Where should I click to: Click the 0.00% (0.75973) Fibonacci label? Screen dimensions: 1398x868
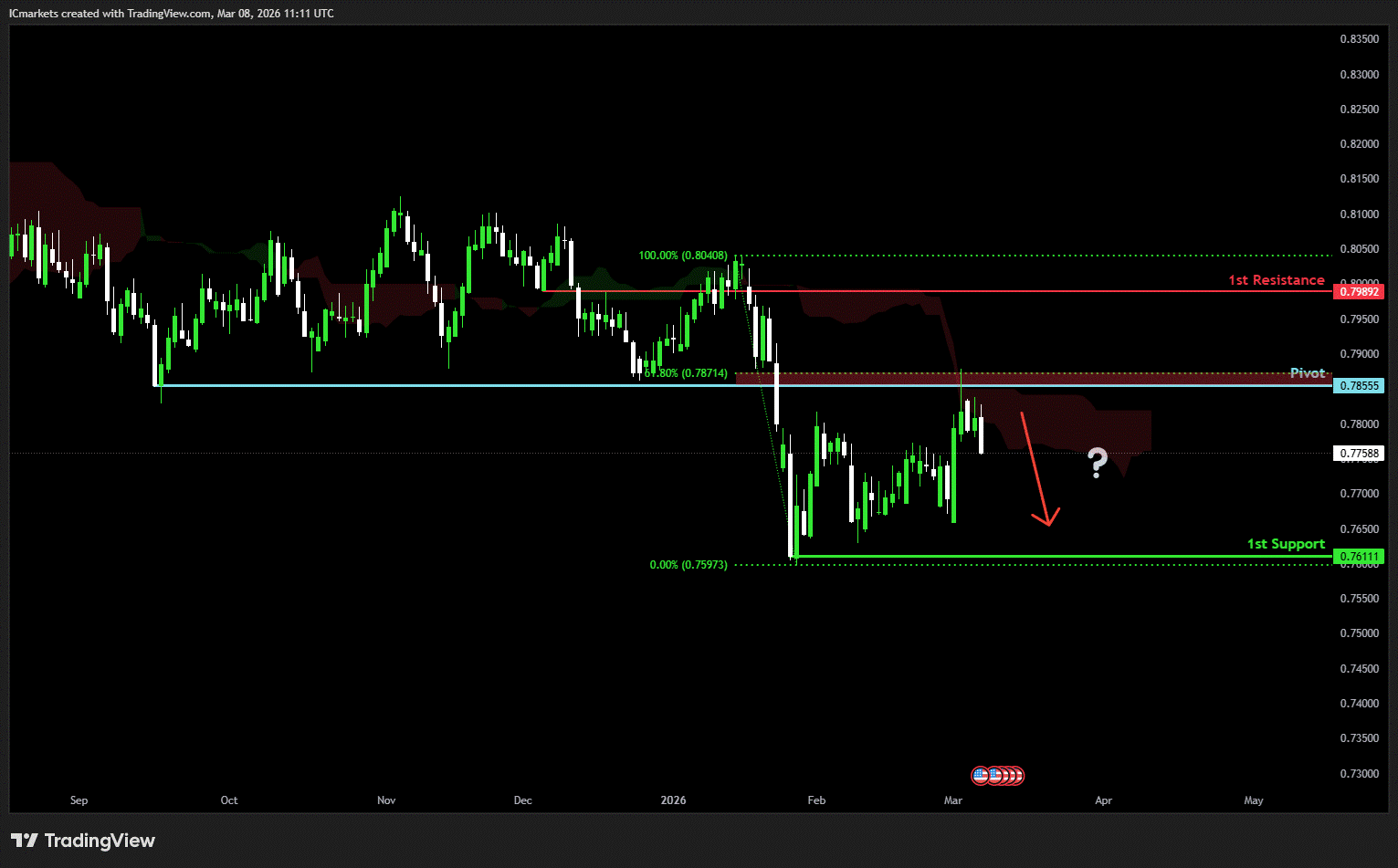688,565
